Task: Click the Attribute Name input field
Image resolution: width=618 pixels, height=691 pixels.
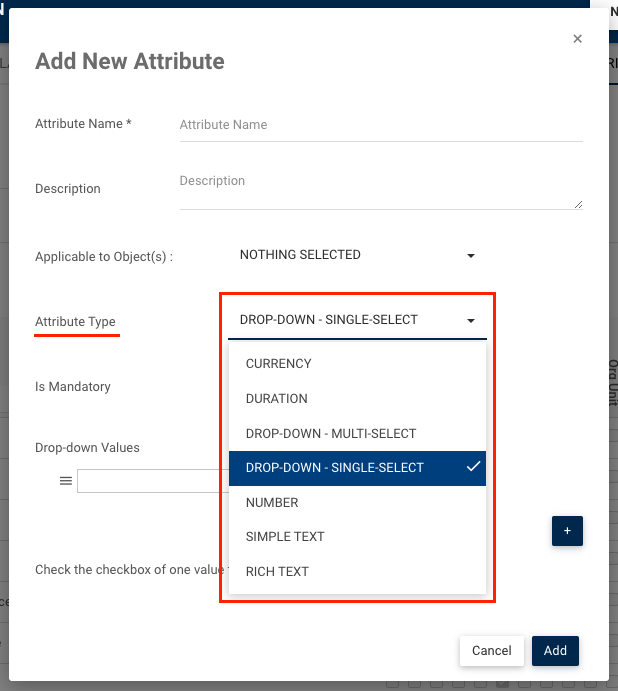Action: pyautogui.click(x=380, y=125)
